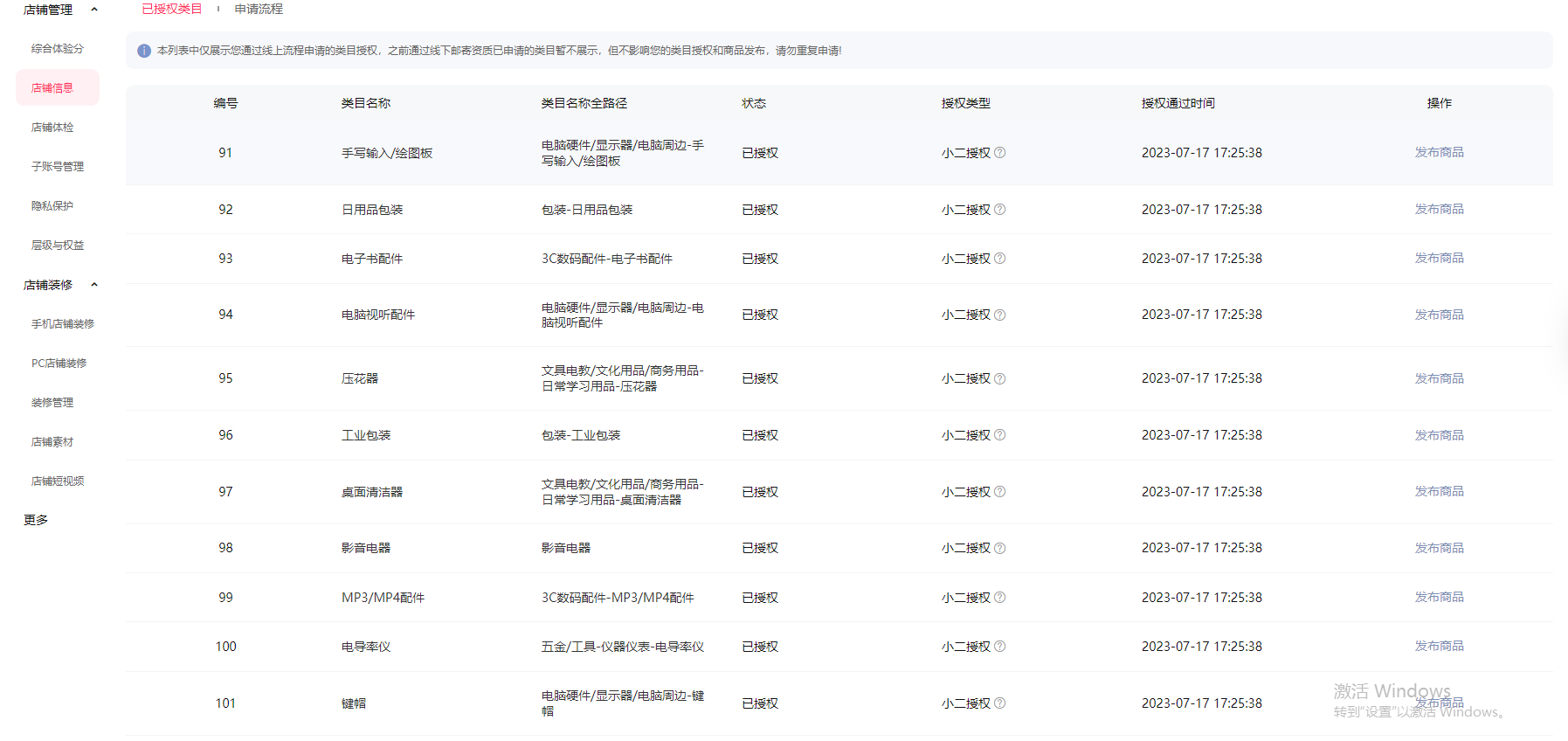The height and width of the screenshot is (741, 1568).
Task: Click the blue info icon in notice banner
Action: pyautogui.click(x=144, y=51)
